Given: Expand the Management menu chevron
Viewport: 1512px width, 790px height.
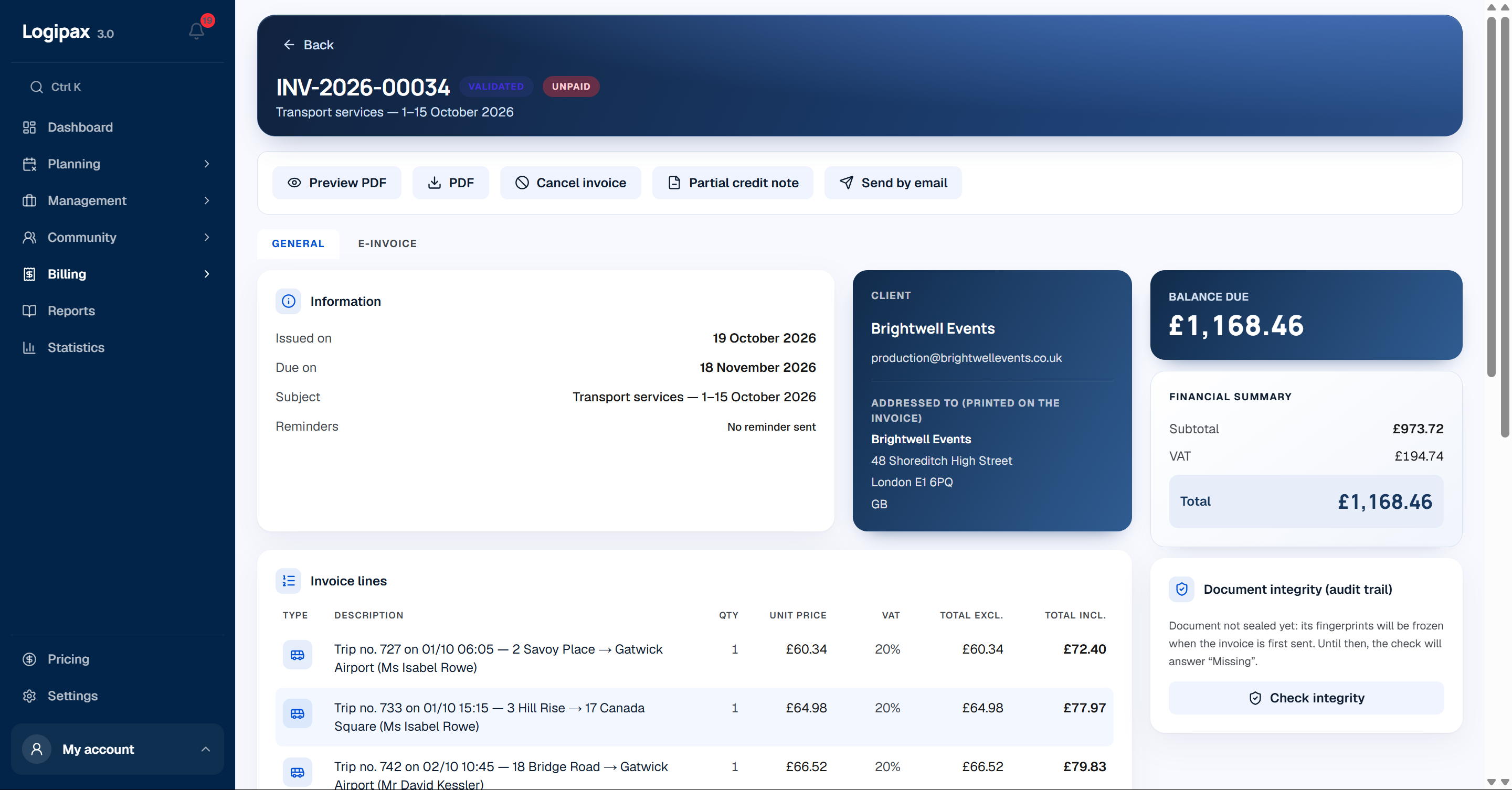Looking at the screenshot, I should tap(207, 200).
